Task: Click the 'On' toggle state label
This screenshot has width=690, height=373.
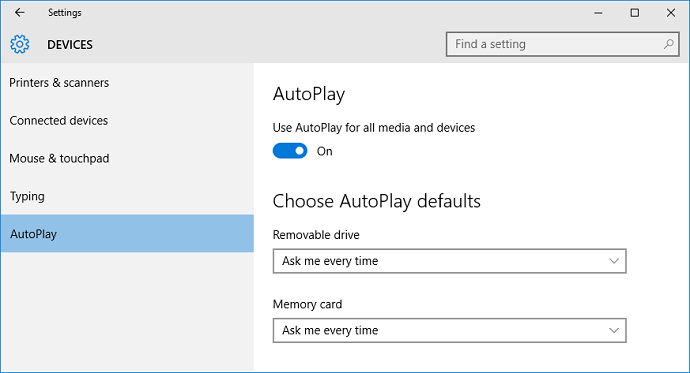Action: 325,151
